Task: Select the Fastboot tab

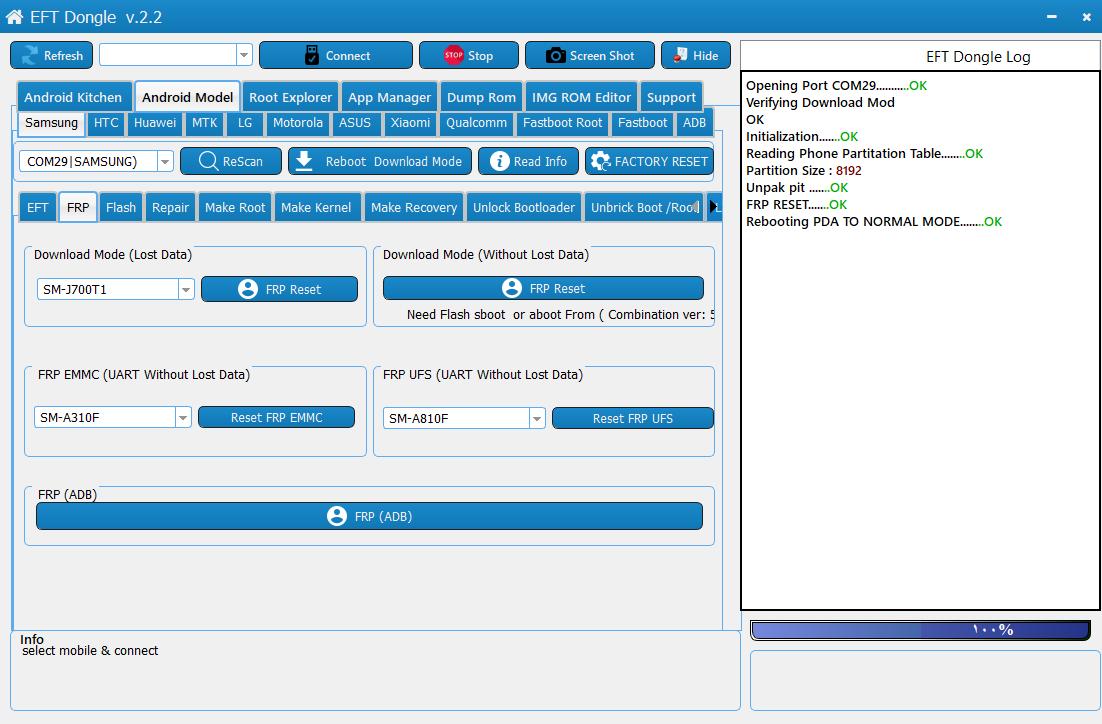Action: click(642, 122)
